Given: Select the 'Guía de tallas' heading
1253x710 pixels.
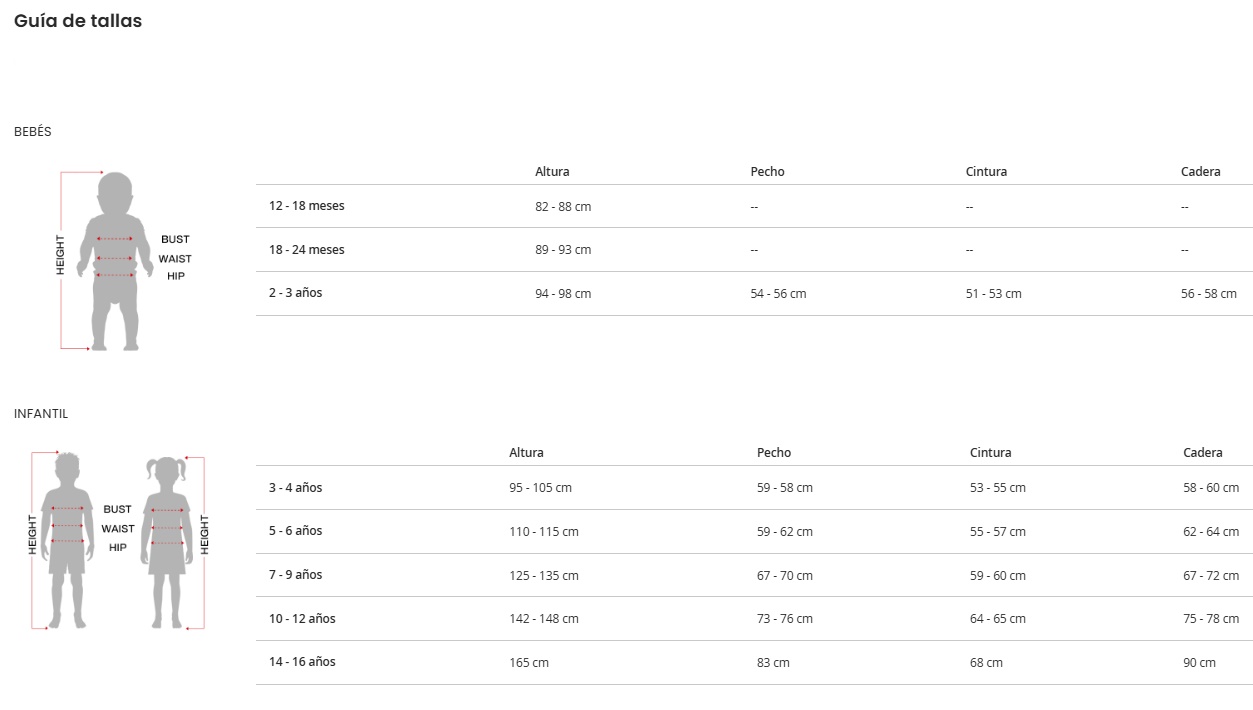Looking at the screenshot, I should click(78, 21).
